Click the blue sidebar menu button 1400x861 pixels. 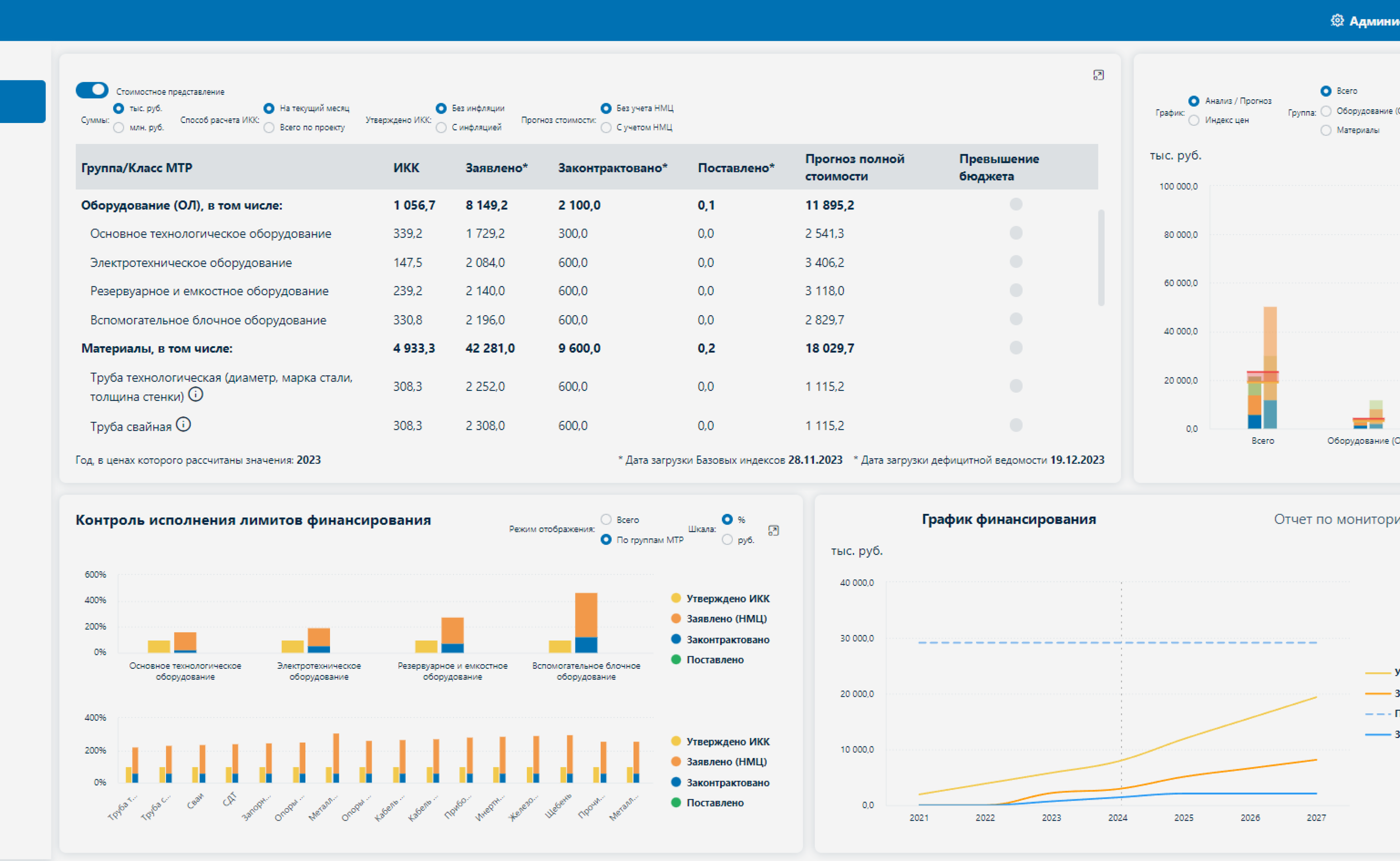pos(23,101)
